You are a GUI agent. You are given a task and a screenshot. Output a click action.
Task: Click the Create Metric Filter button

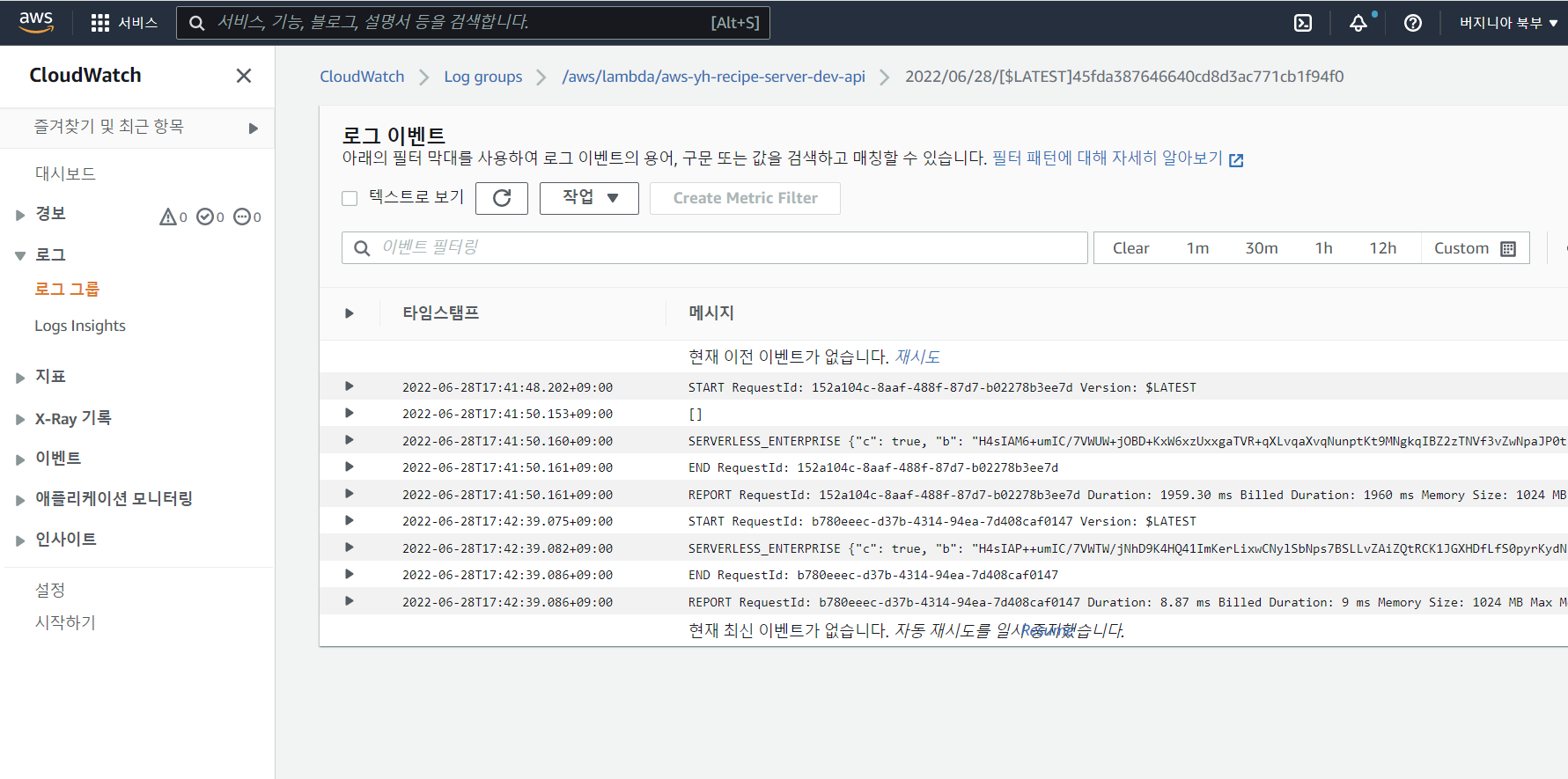click(745, 198)
